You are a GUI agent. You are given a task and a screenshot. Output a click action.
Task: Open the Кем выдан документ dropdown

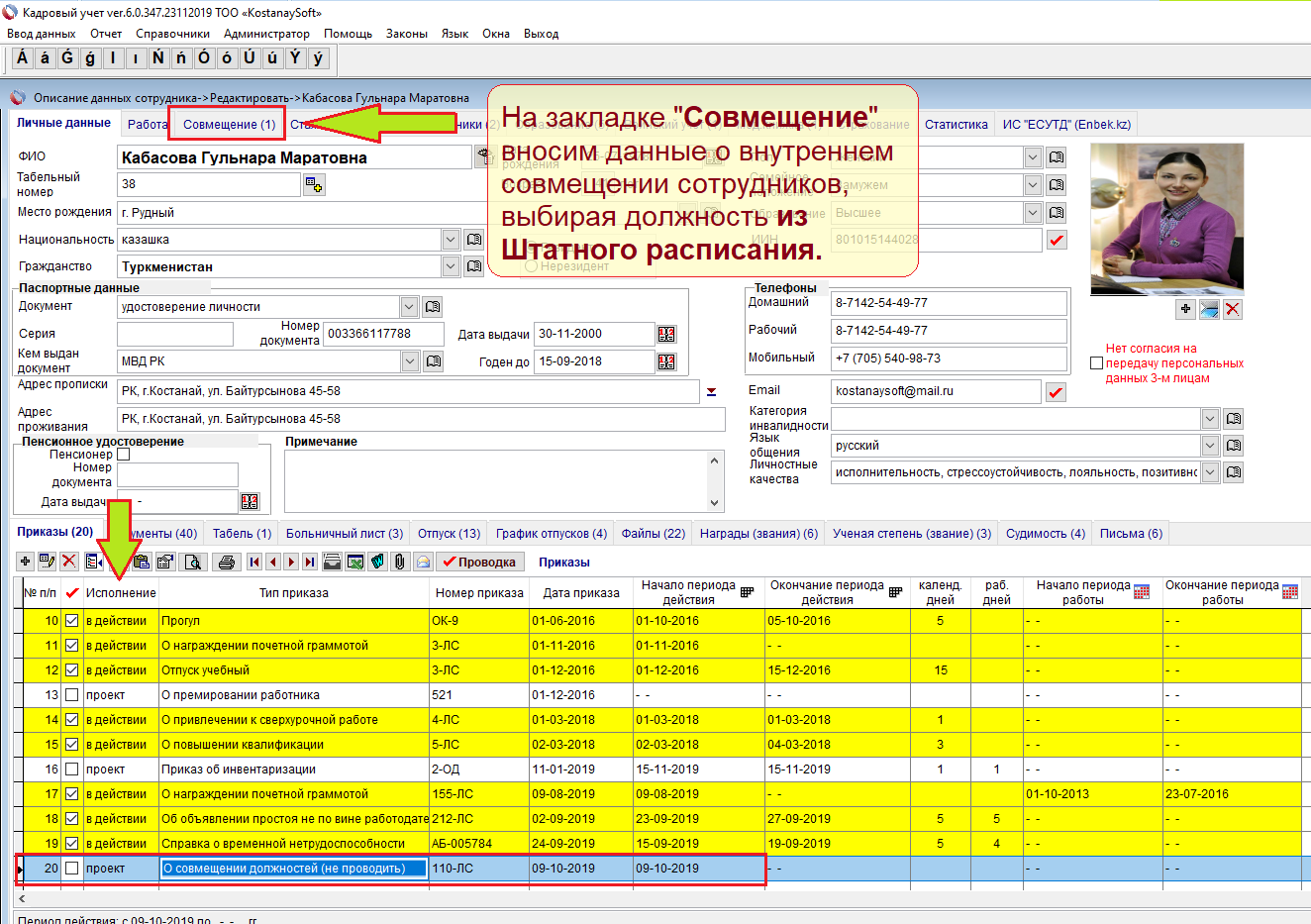point(410,361)
